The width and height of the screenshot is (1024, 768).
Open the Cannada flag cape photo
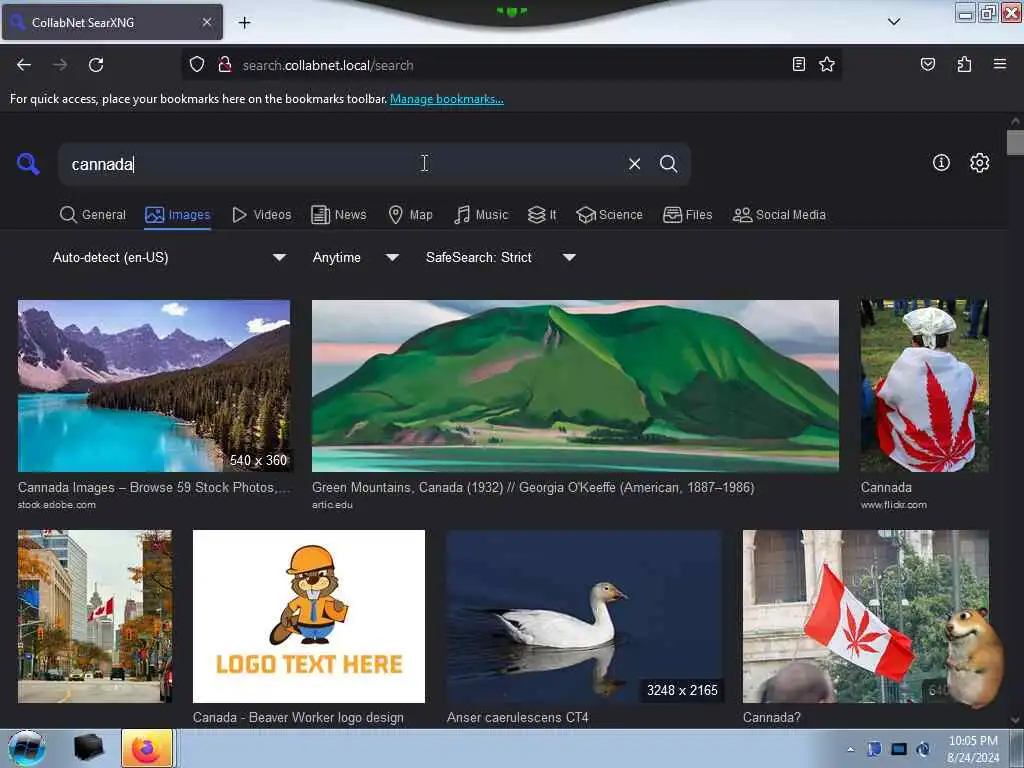pyautogui.click(x=925, y=386)
